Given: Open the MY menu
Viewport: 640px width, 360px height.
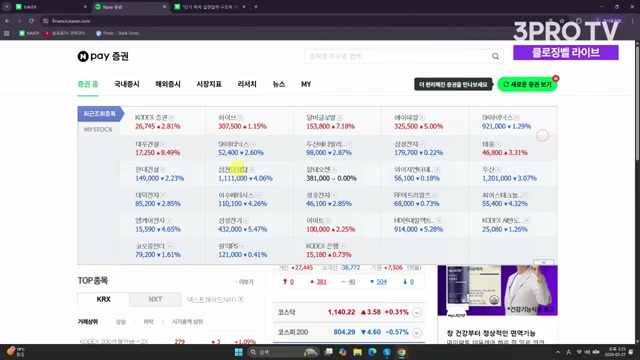Looking at the screenshot, I should tap(306, 84).
